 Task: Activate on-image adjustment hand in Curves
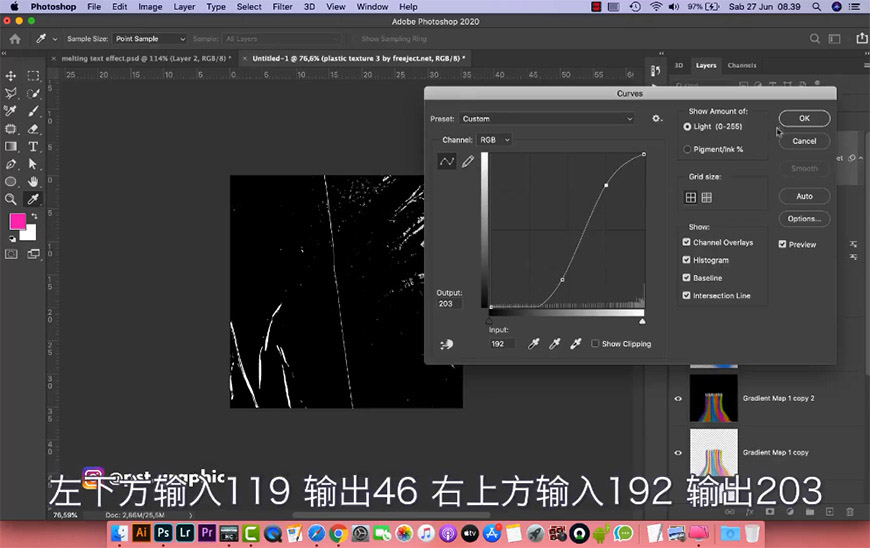coord(446,344)
